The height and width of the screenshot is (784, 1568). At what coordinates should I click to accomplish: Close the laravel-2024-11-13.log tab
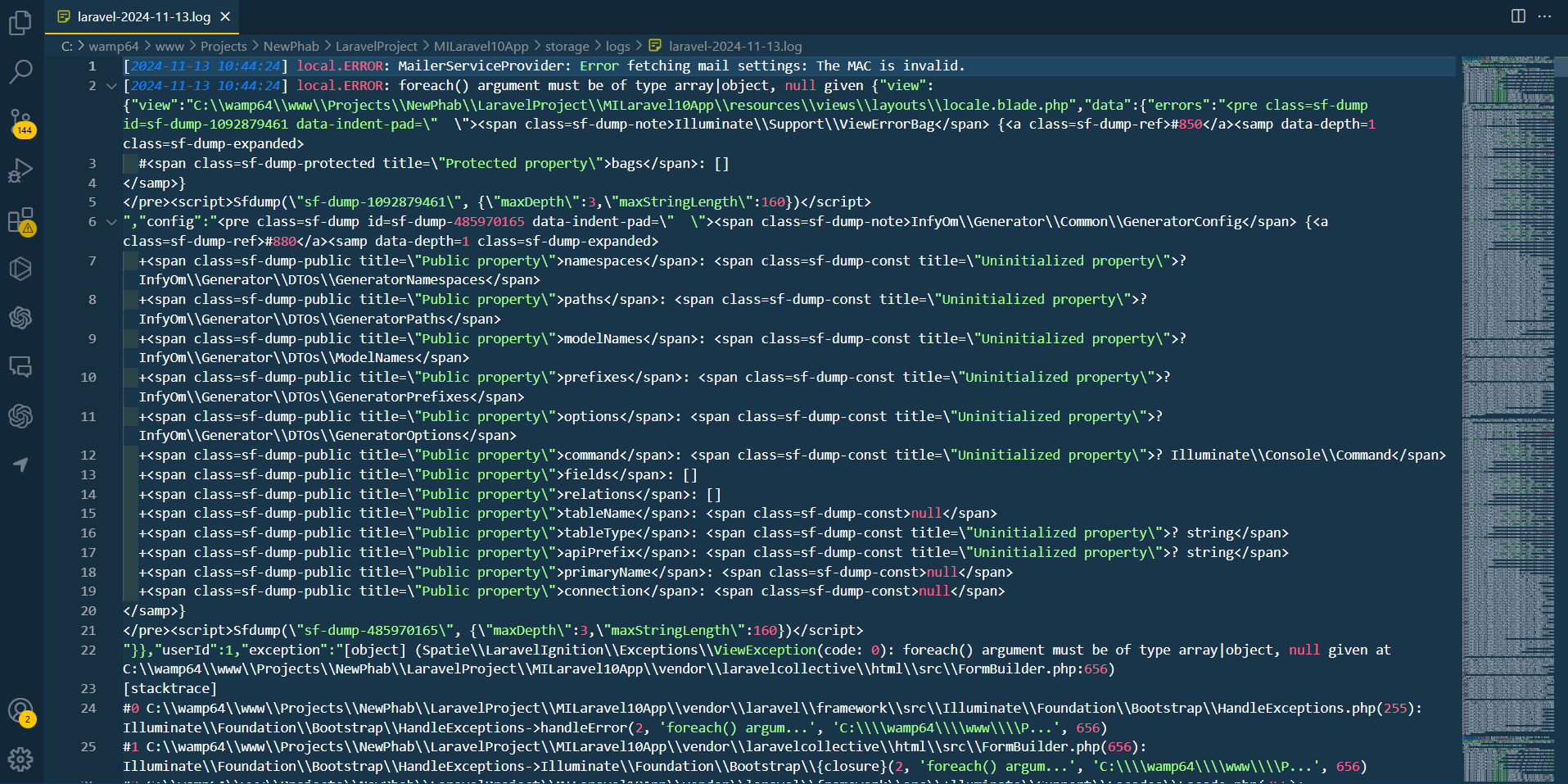[x=225, y=16]
